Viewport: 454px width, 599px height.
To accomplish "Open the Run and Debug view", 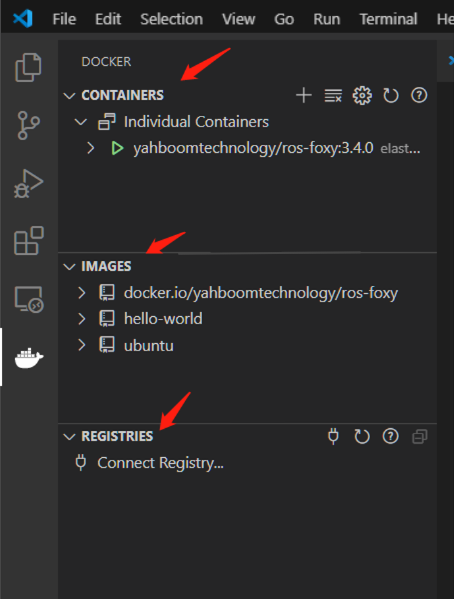I will (28, 183).
